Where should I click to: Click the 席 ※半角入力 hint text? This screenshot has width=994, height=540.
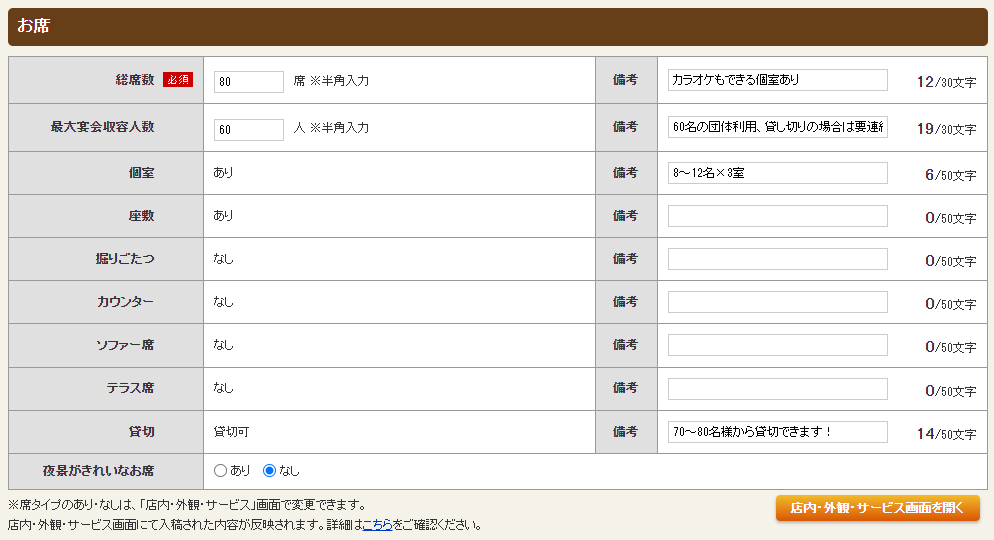[331, 81]
